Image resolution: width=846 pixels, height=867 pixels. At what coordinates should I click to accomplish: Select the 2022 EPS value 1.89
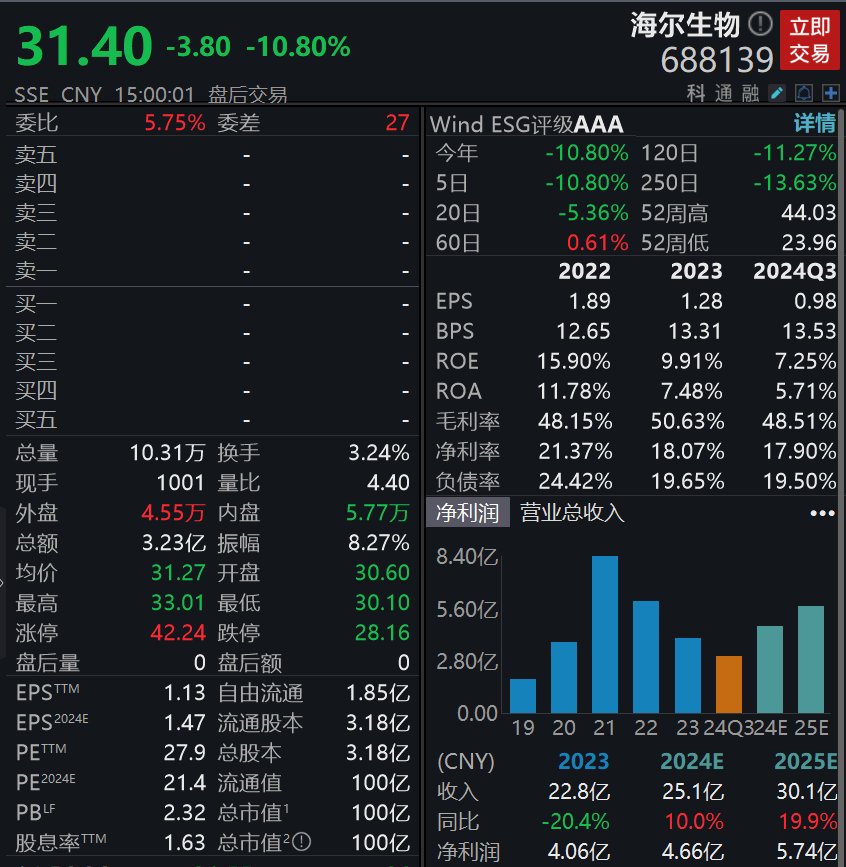coord(590,301)
